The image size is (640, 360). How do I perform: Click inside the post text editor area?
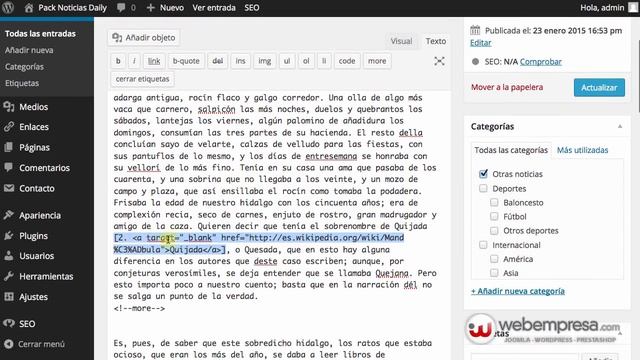coord(279,225)
